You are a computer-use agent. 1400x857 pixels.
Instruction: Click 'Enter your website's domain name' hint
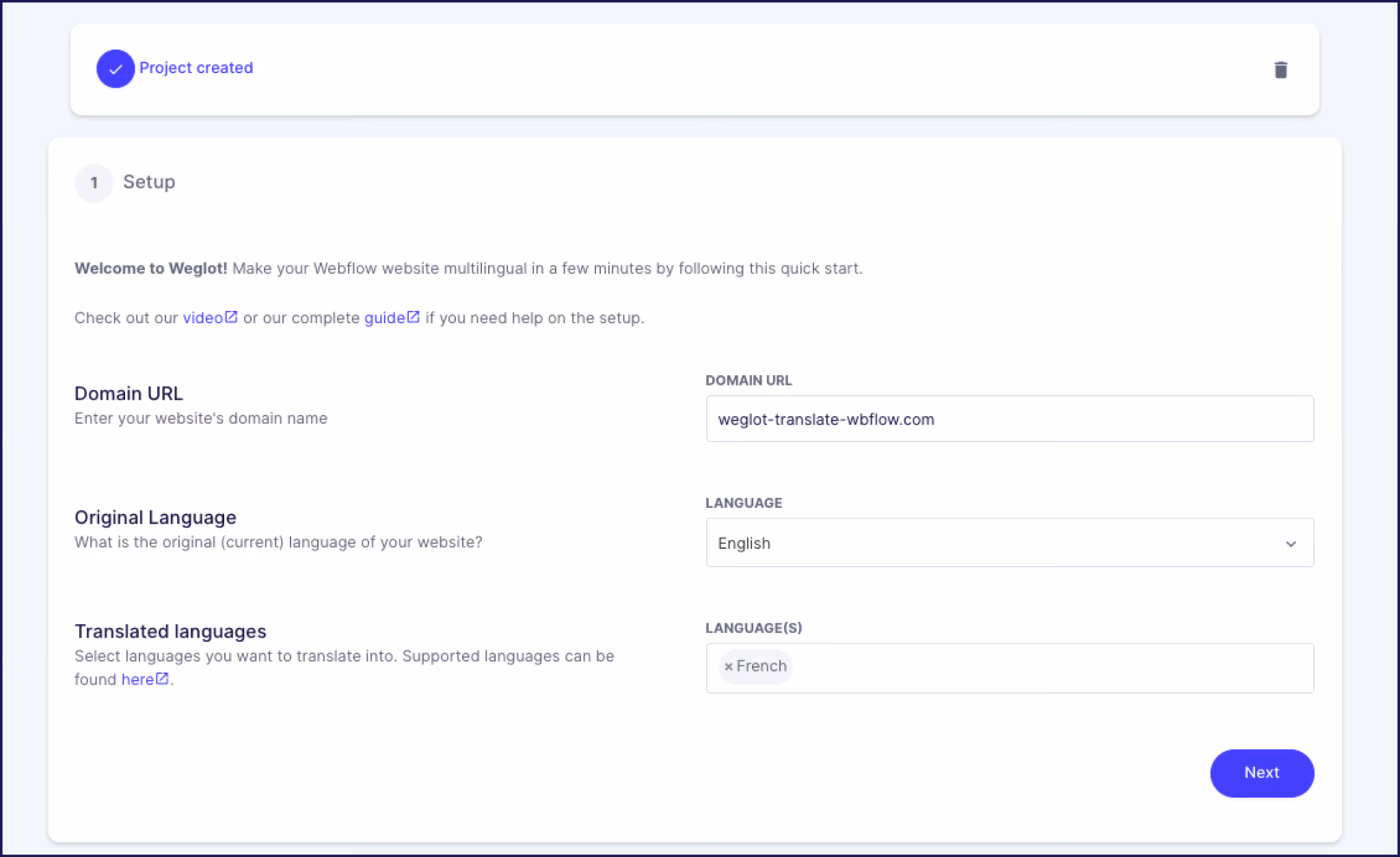201,418
